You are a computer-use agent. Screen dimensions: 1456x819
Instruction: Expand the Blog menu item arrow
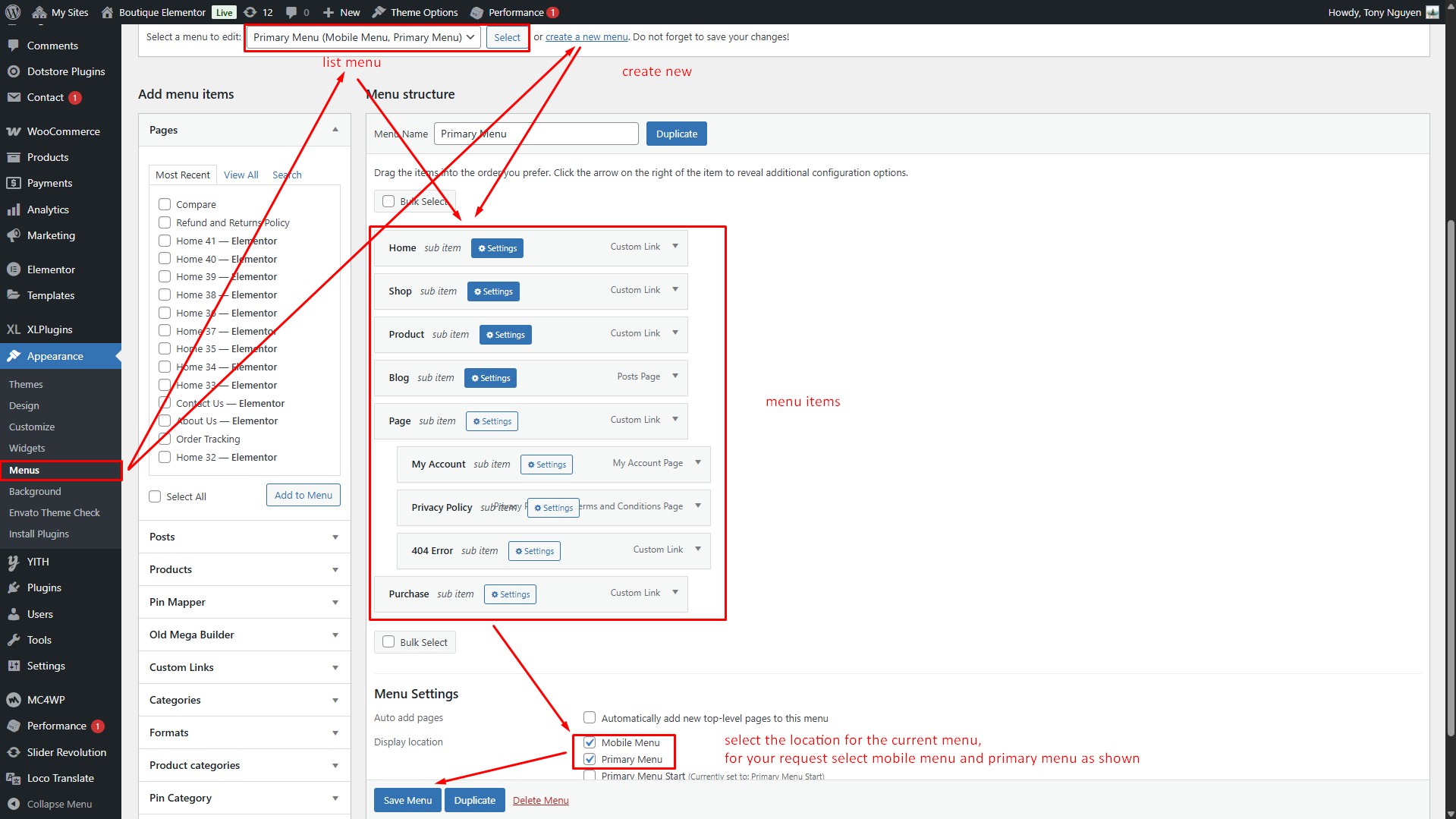(675, 376)
